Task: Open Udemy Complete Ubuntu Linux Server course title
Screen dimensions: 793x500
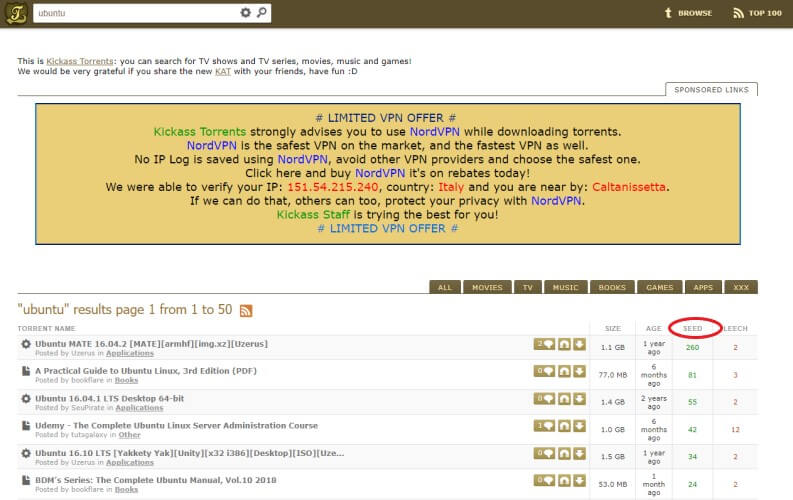Action: [x=177, y=426]
